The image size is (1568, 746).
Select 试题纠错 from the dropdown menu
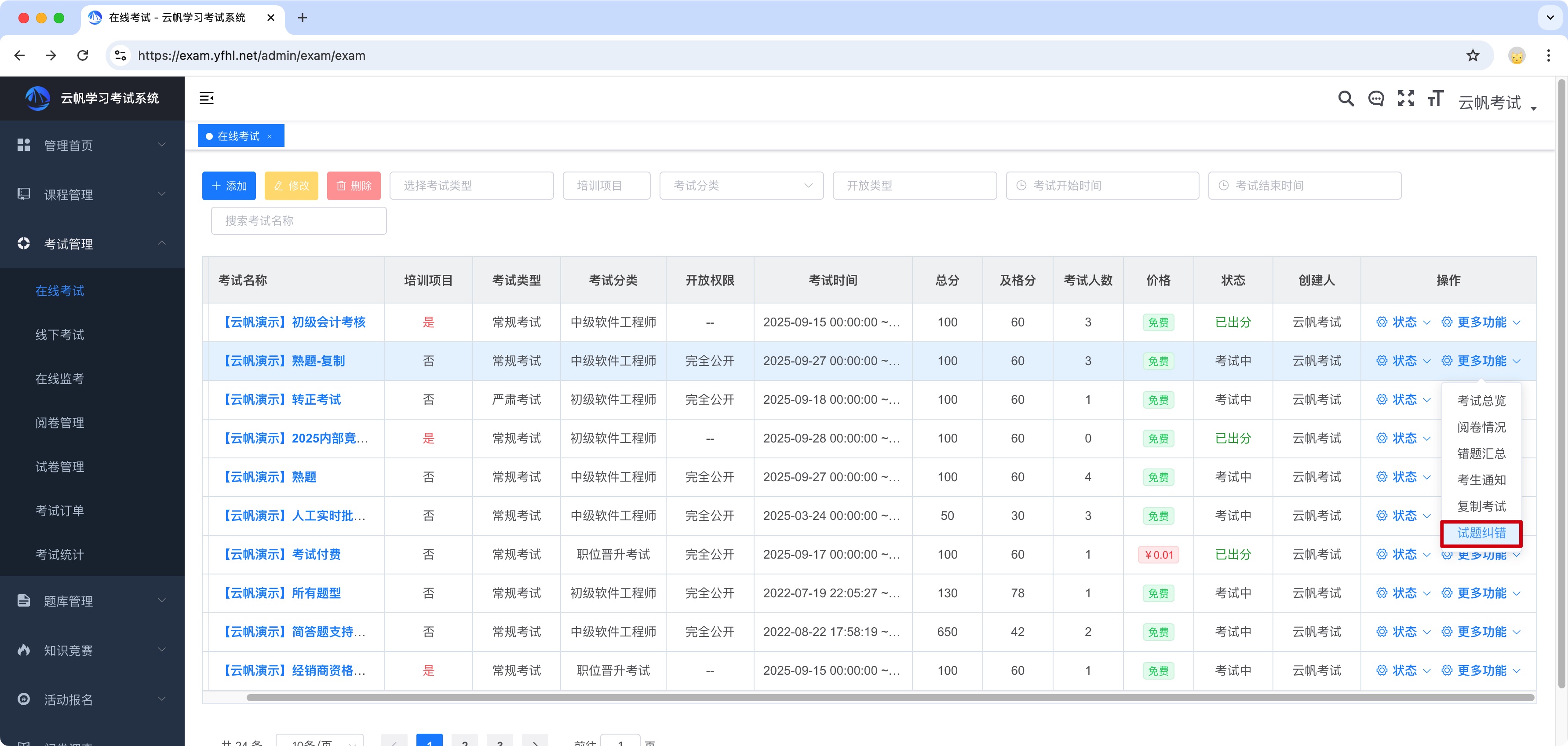[x=1481, y=533]
